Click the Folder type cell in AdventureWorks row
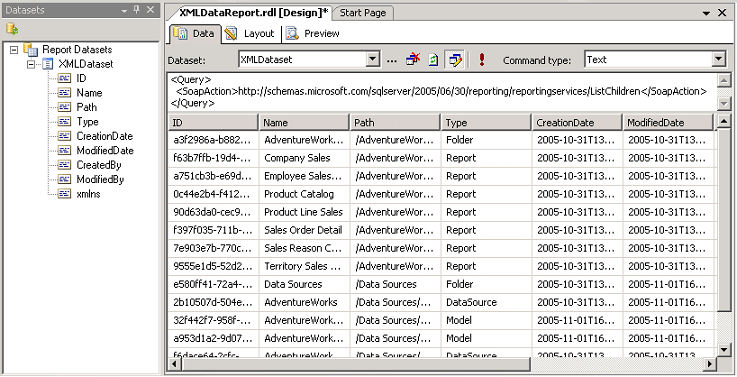The height and width of the screenshot is (377, 737). point(486,140)
